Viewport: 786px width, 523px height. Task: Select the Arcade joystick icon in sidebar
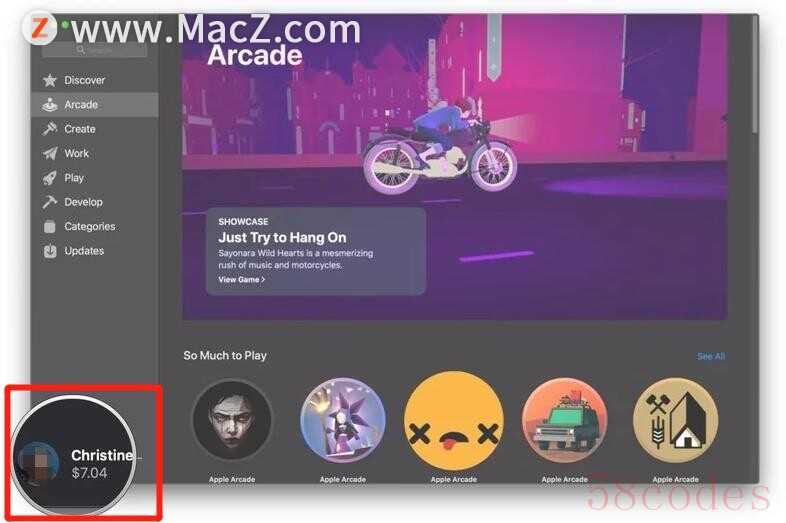(50, 105)
